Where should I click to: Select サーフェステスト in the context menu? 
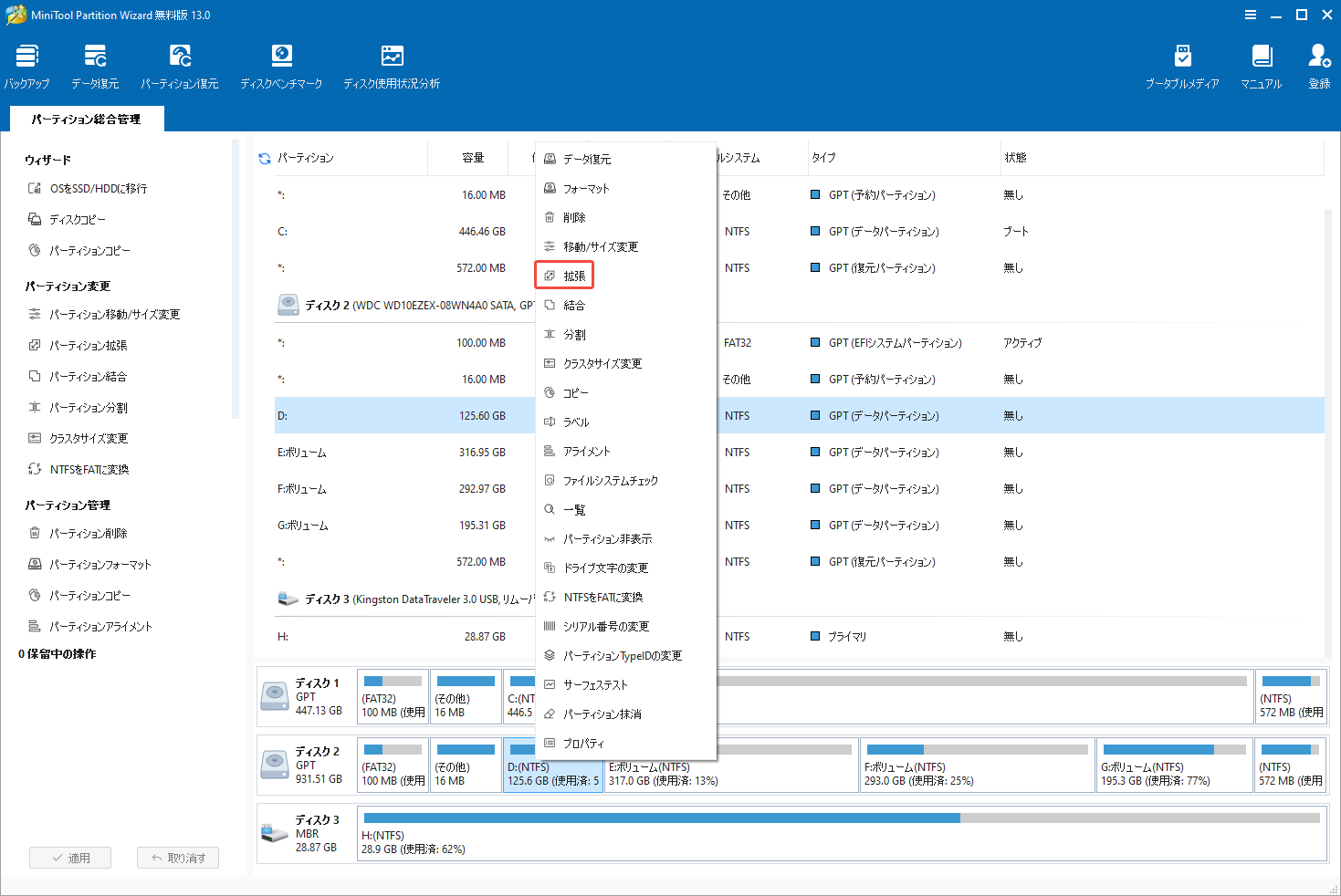pos(592,684)
